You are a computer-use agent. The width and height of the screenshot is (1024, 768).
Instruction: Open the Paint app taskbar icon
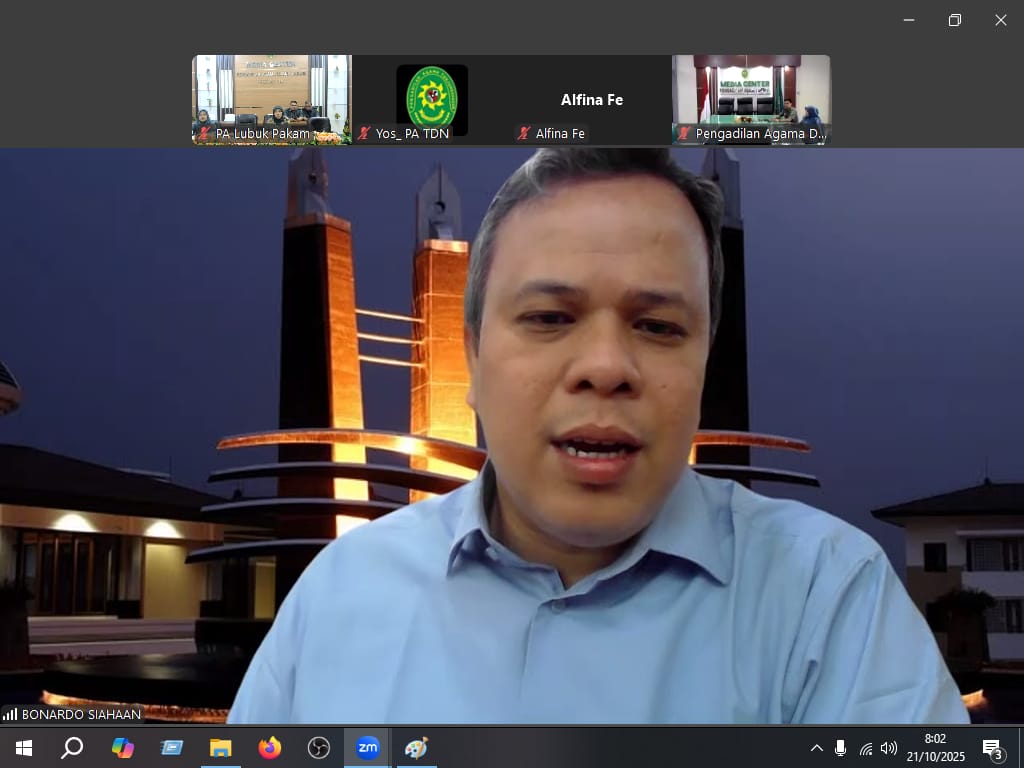point(416,748)
